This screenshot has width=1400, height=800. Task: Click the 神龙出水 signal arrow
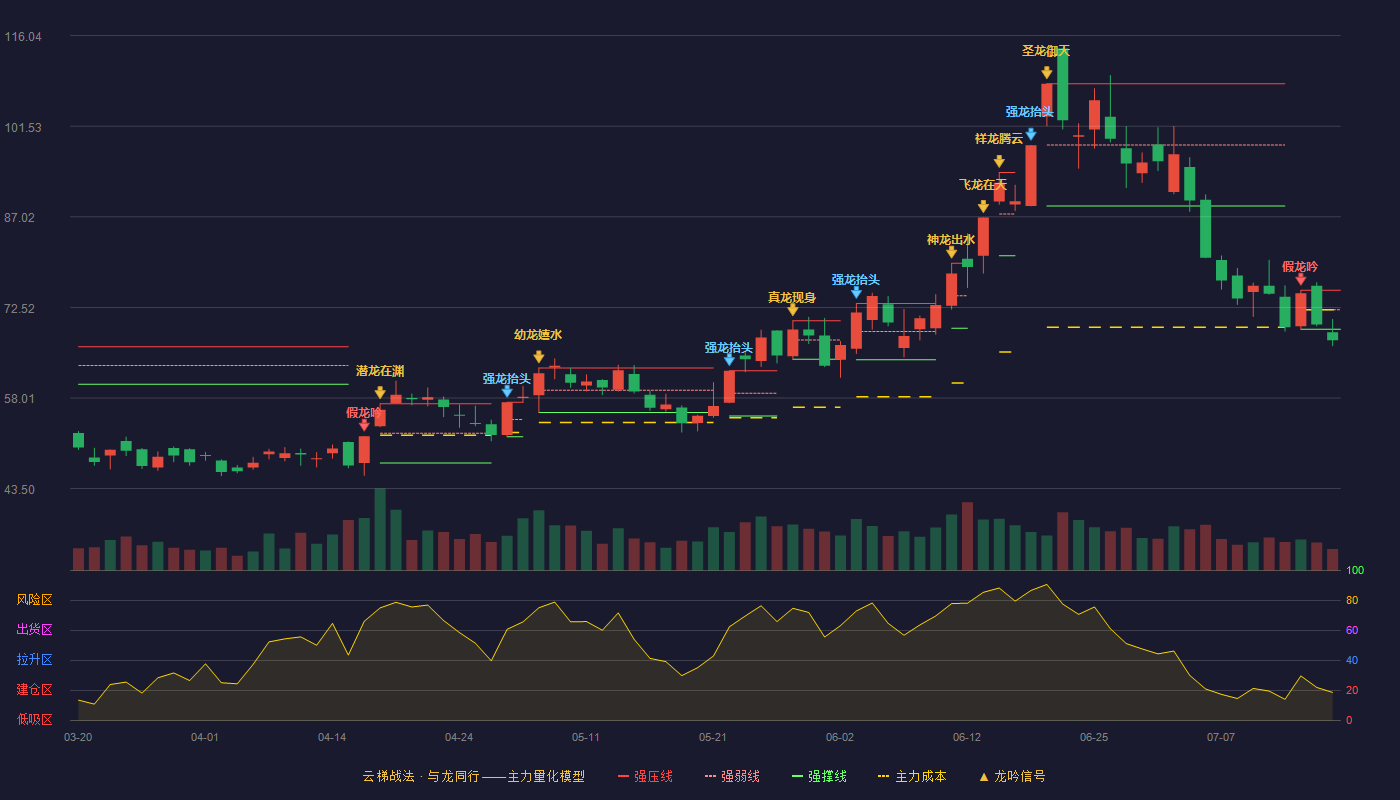[952, 252]
